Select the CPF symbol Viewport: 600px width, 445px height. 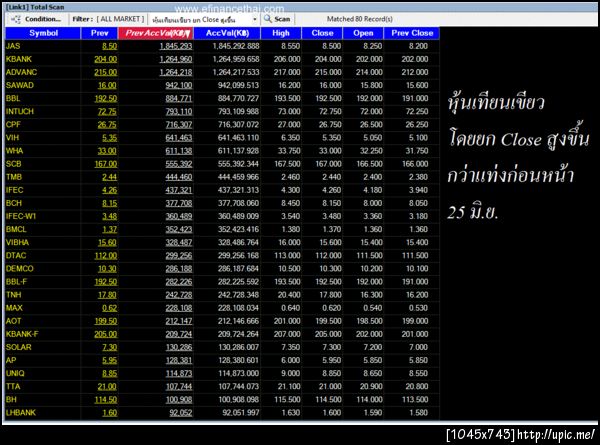tap(13, 125)
